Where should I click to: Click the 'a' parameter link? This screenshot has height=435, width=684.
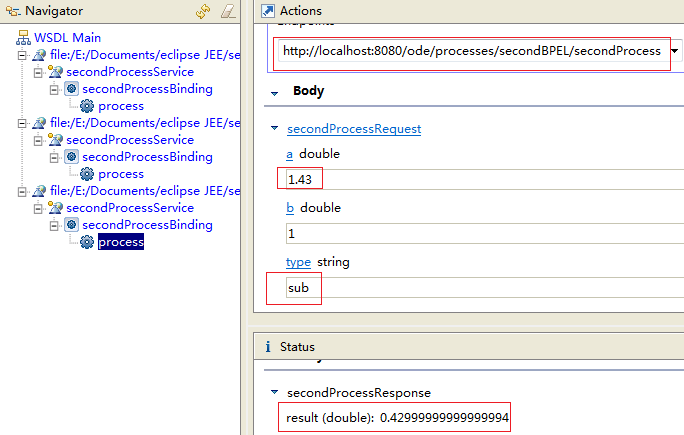point(289,154)
